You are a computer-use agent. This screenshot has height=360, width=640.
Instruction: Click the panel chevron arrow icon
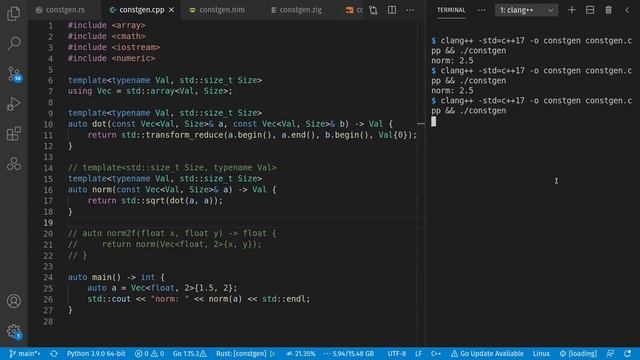pos(627,10)
